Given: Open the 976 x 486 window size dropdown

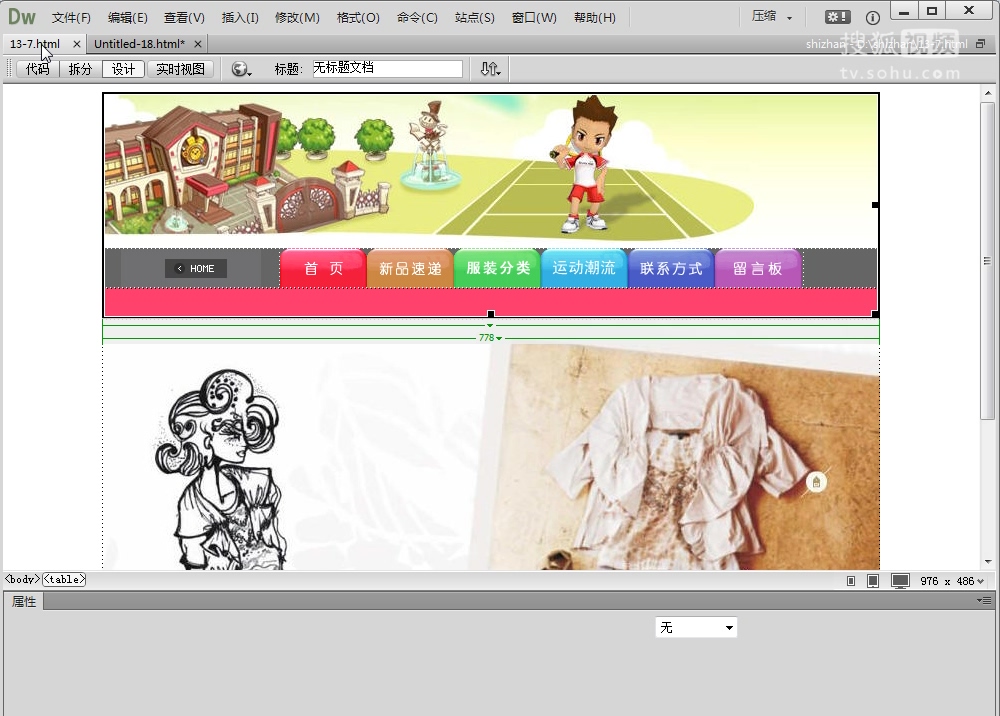Looking at the screenshot, I should 952,581.
